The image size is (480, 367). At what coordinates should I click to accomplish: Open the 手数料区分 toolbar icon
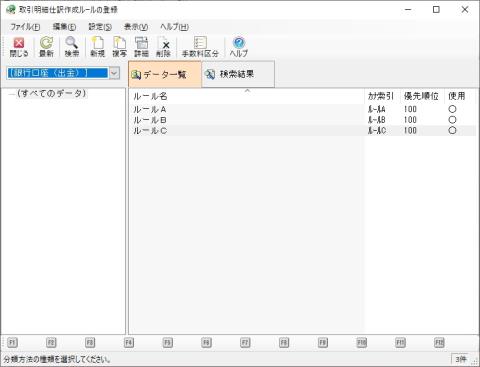[200, 47]
